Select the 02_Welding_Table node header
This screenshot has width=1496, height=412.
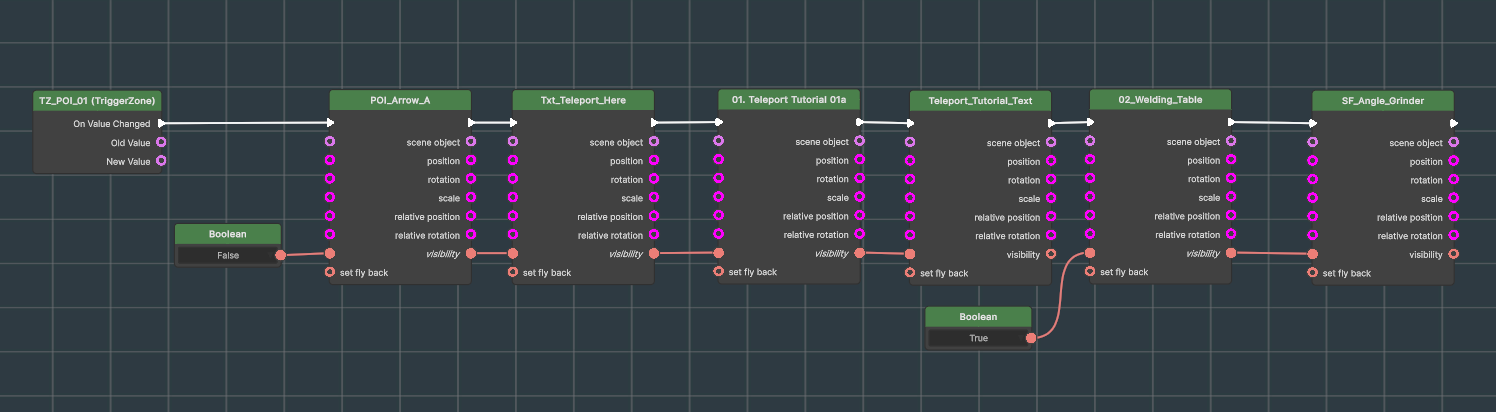tap(1160, 100)
